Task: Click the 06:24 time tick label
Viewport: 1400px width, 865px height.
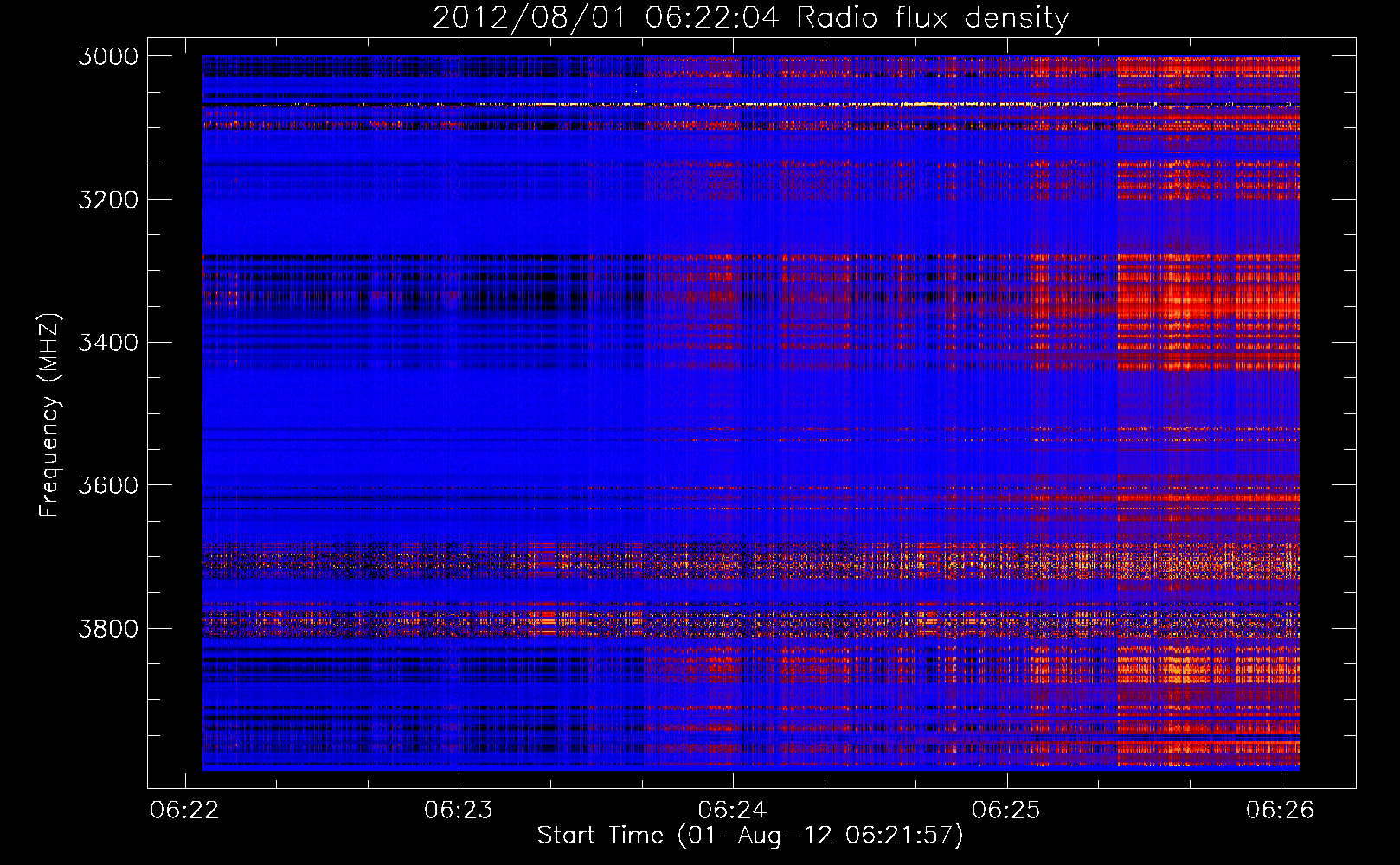Action: coord(733,810)
